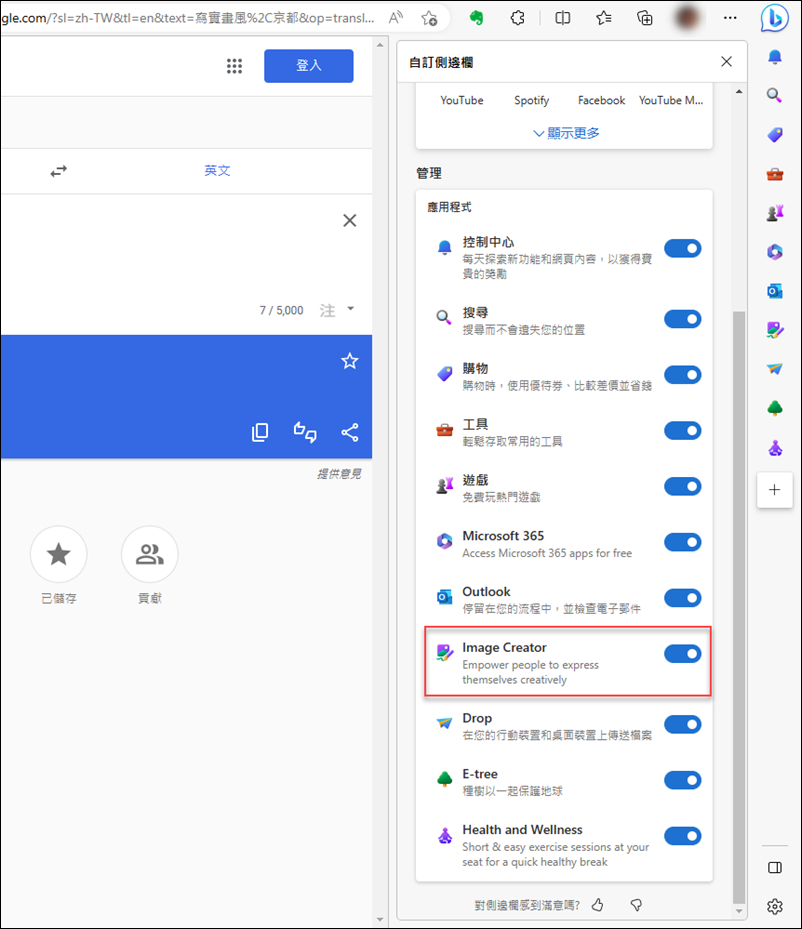Rate this translation thumbs icon
Image resolution: width=802 pixels, height=929 pixels.
(x=305, y=433)
